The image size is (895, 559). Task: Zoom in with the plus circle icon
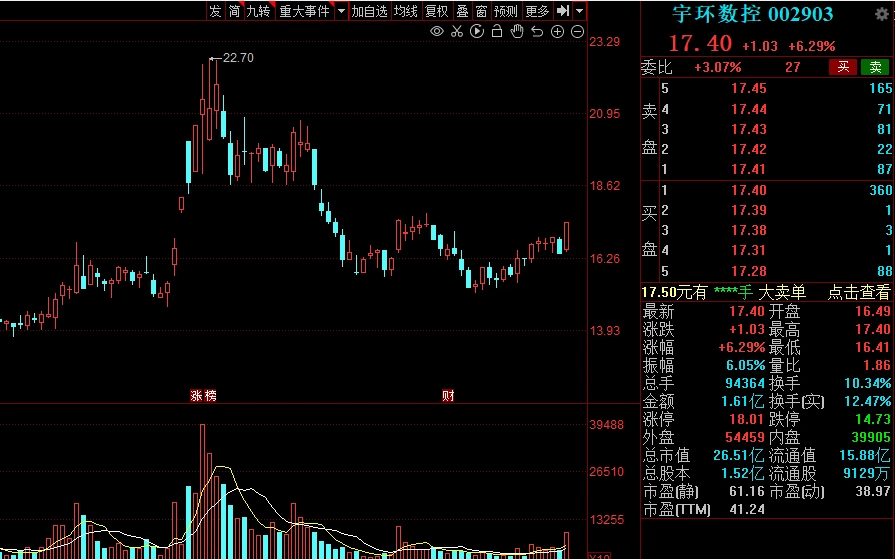[558, 32]
